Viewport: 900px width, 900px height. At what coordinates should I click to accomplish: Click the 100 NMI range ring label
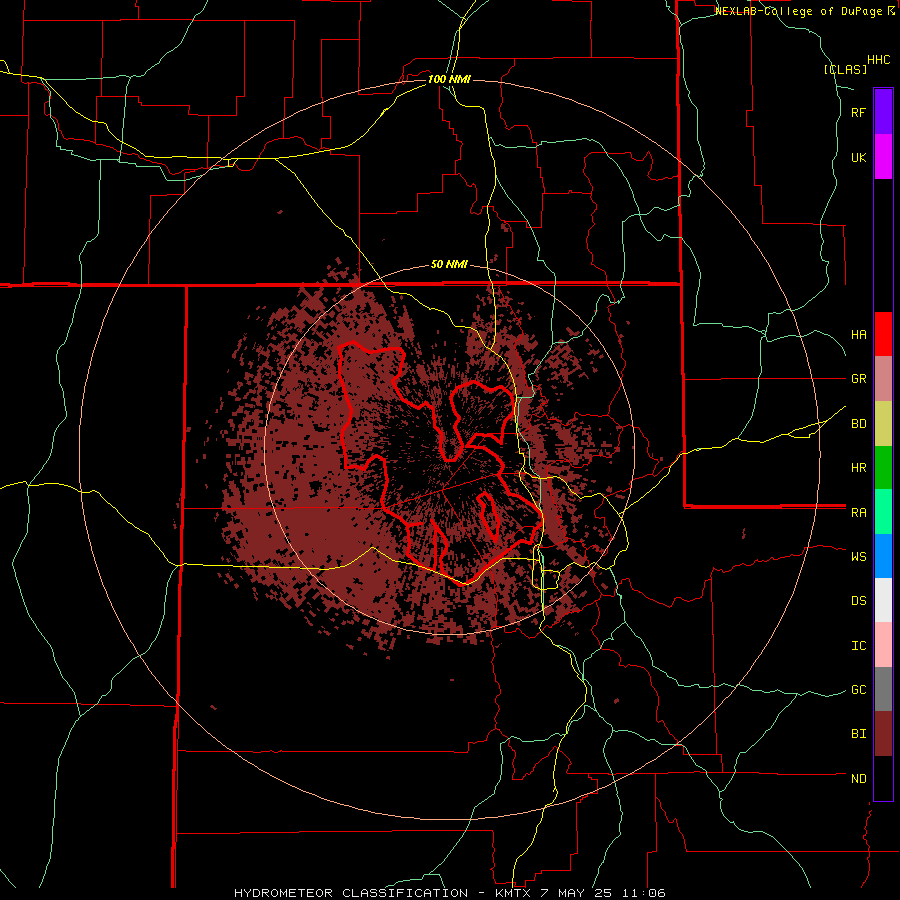pos(449,79)
